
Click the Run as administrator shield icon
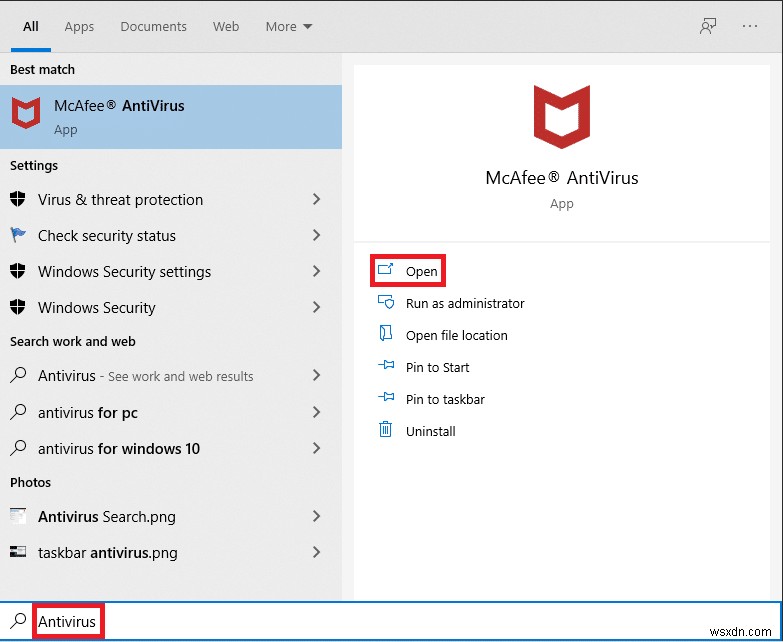pos(386,302)
